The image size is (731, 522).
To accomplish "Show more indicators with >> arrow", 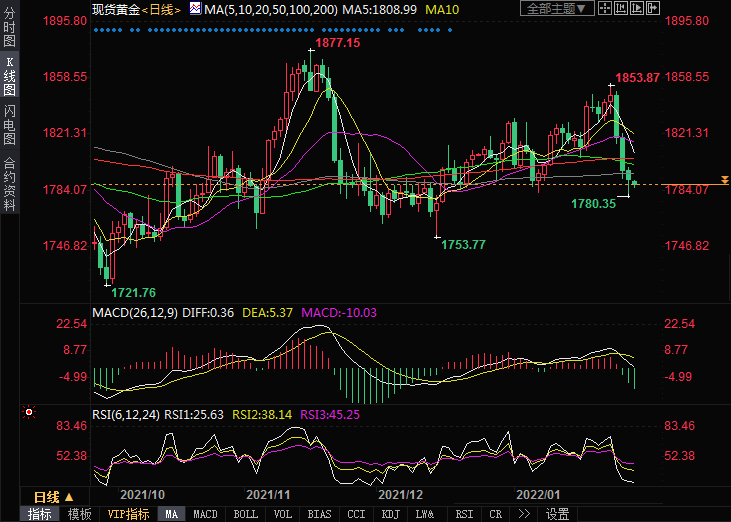I will (x=524, y=514).
